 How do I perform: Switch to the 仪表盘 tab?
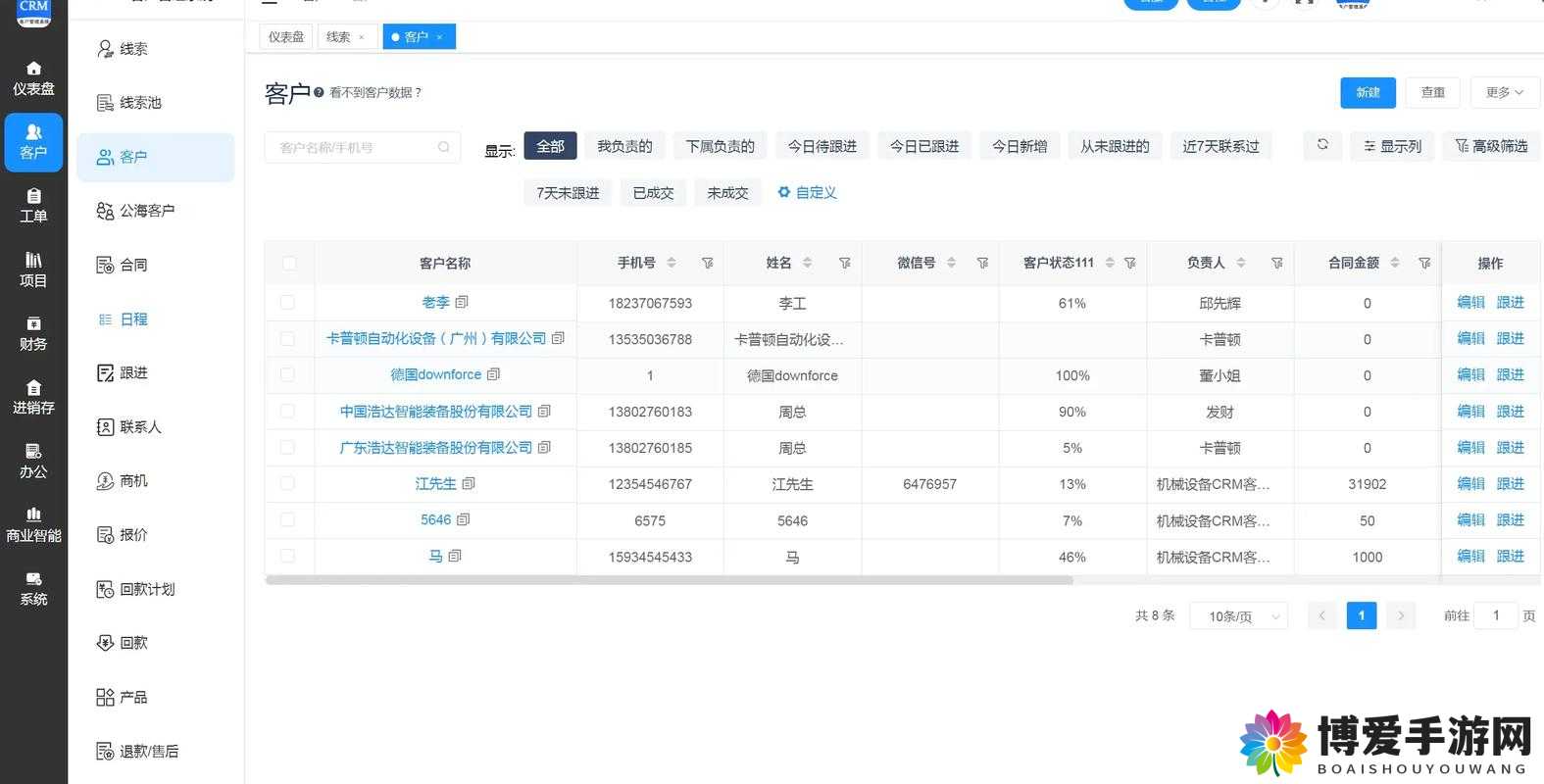[x=286, y=37]
